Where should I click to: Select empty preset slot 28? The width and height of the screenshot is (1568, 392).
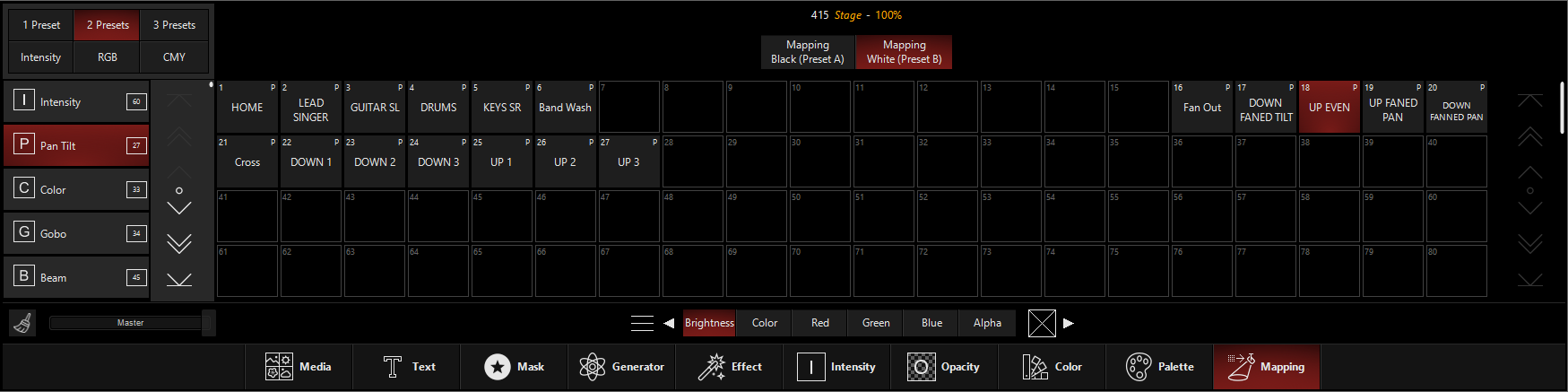coord(693,161)
